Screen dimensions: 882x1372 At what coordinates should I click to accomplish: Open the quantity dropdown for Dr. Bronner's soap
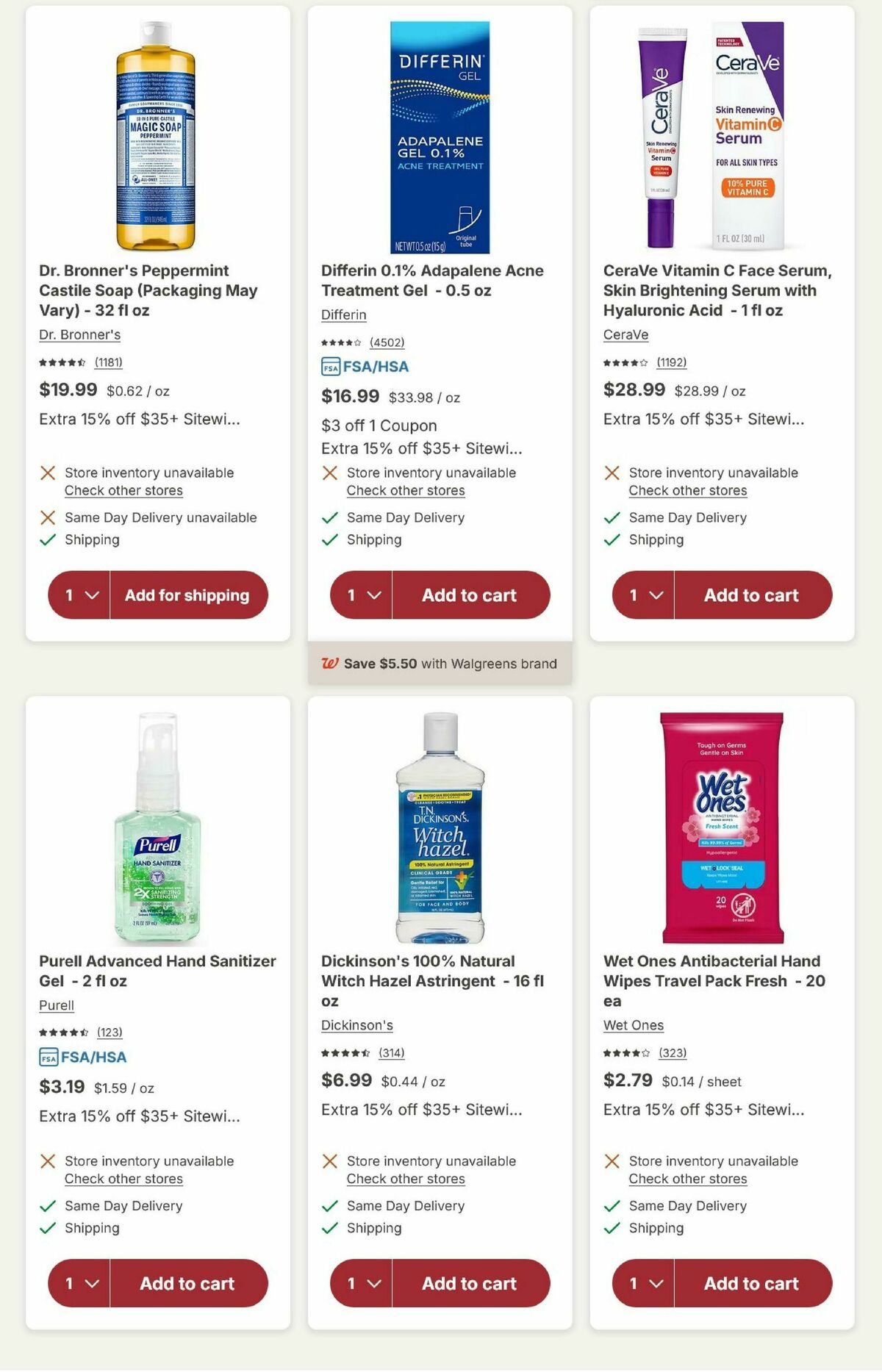[82, 595]
